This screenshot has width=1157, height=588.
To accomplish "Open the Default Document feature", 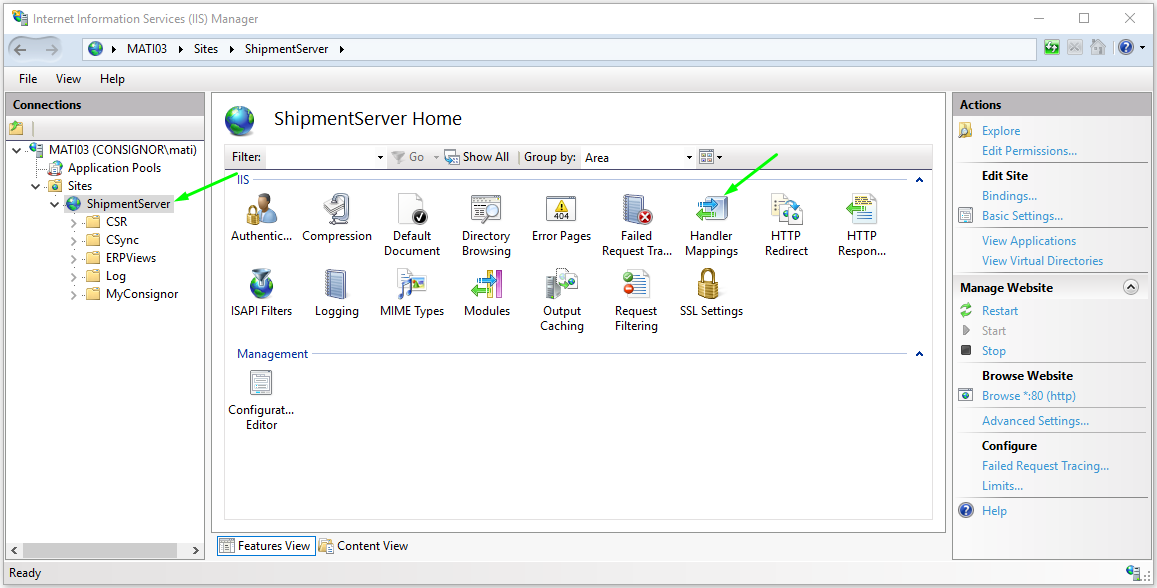I will (x=412, y=212).
